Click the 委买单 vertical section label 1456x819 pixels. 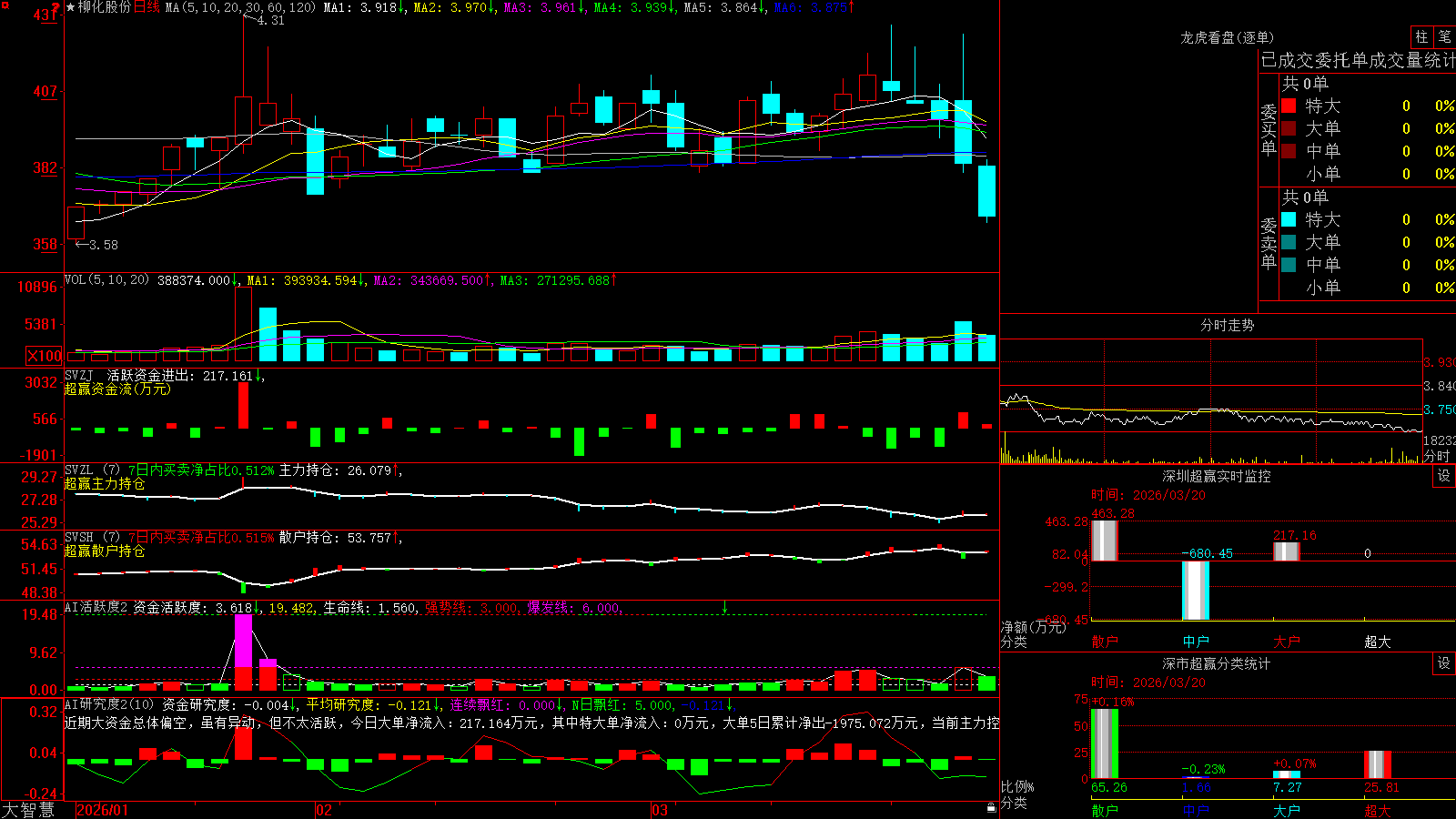[1269, 129]
